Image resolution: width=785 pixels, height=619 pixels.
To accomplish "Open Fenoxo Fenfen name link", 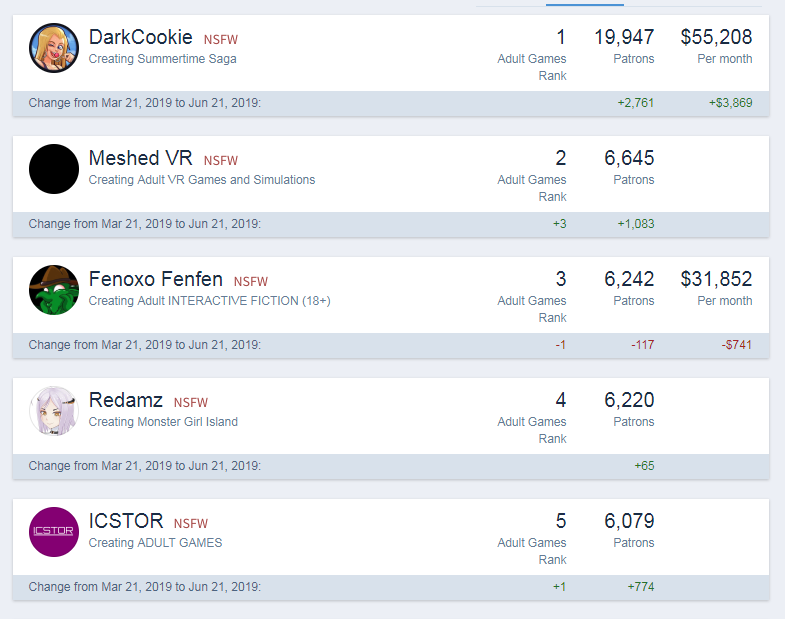I will click(x=156, y=279).
